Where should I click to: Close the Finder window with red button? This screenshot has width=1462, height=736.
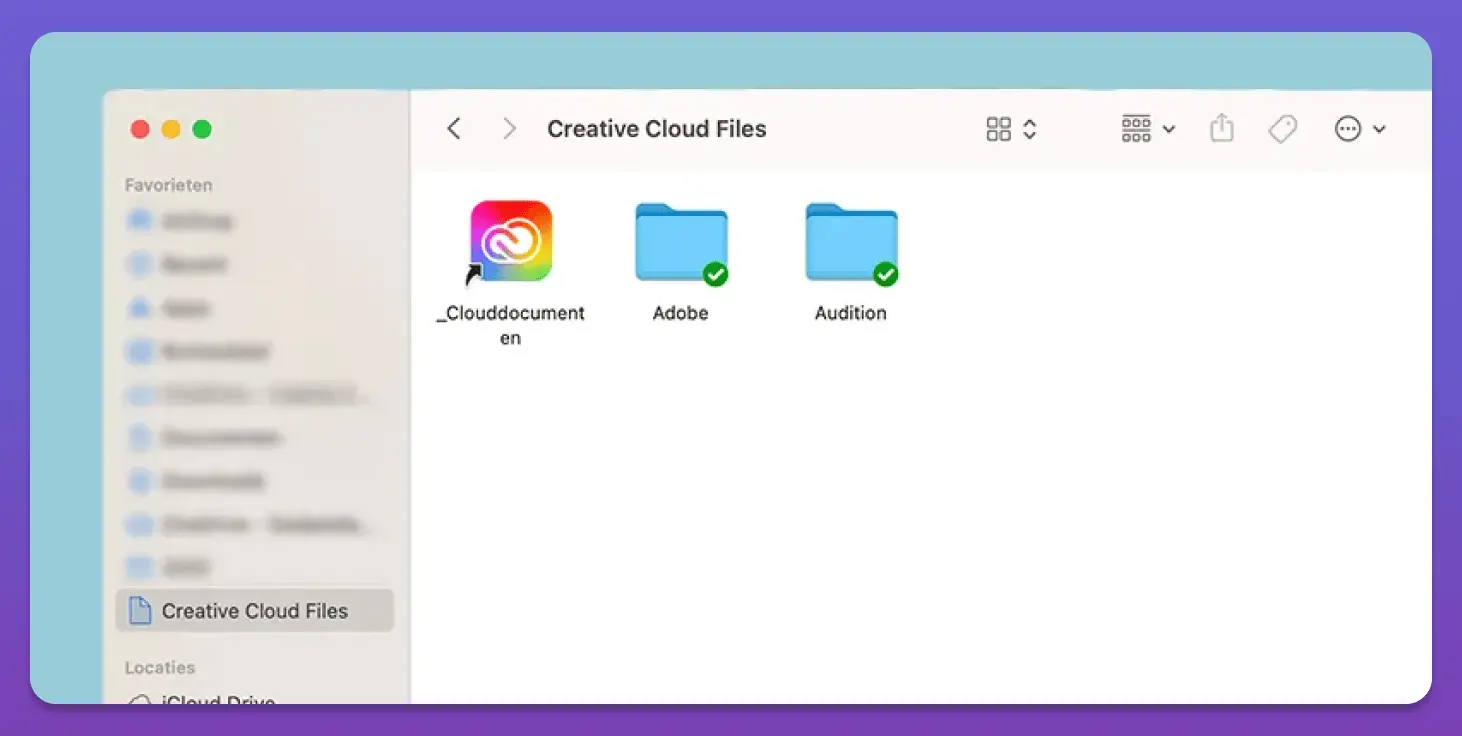[x=140, y=129]
